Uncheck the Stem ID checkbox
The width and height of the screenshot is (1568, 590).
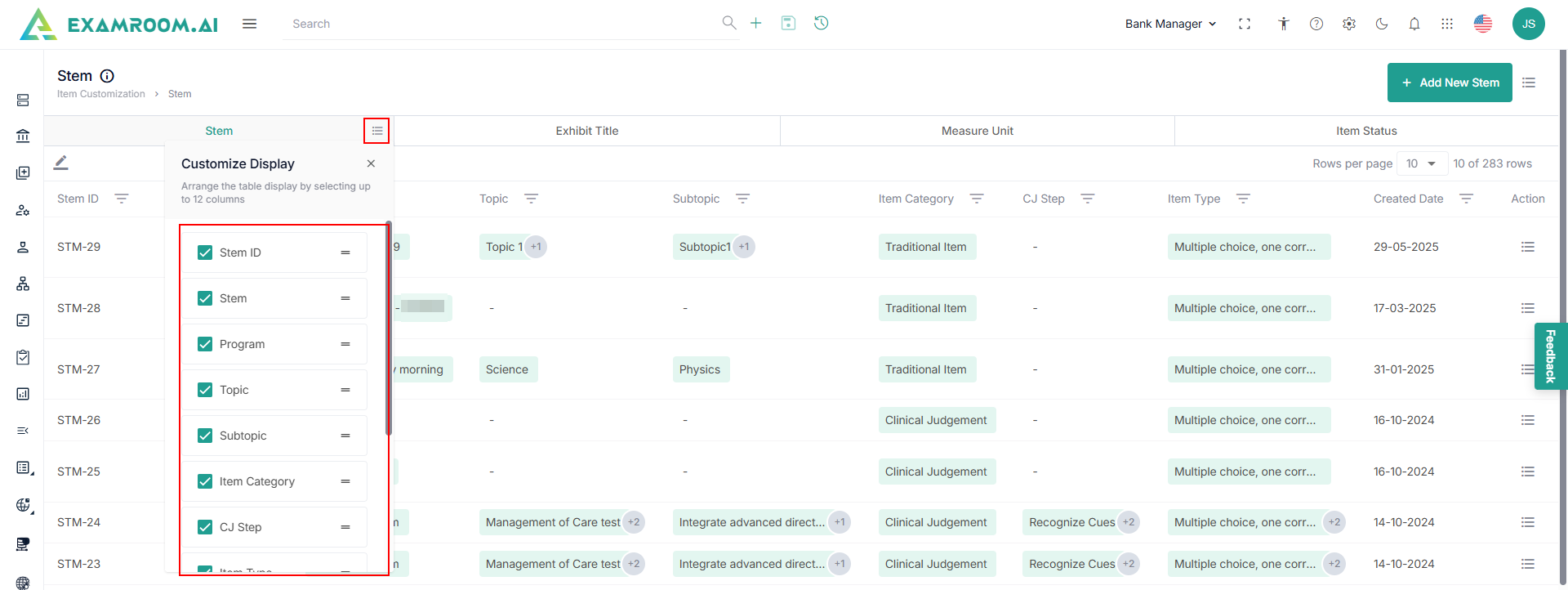pyautogui.click(x=205, y=253)
